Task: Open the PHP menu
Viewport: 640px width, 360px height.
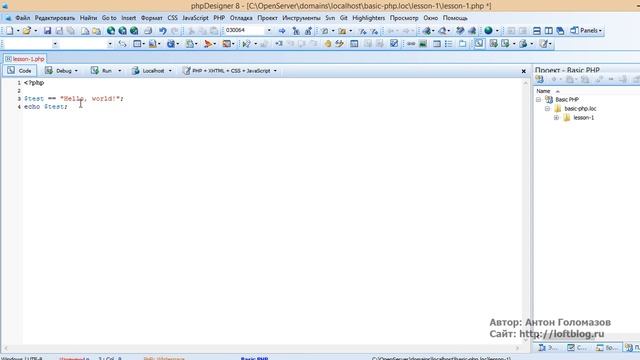Action: [219, 18]
